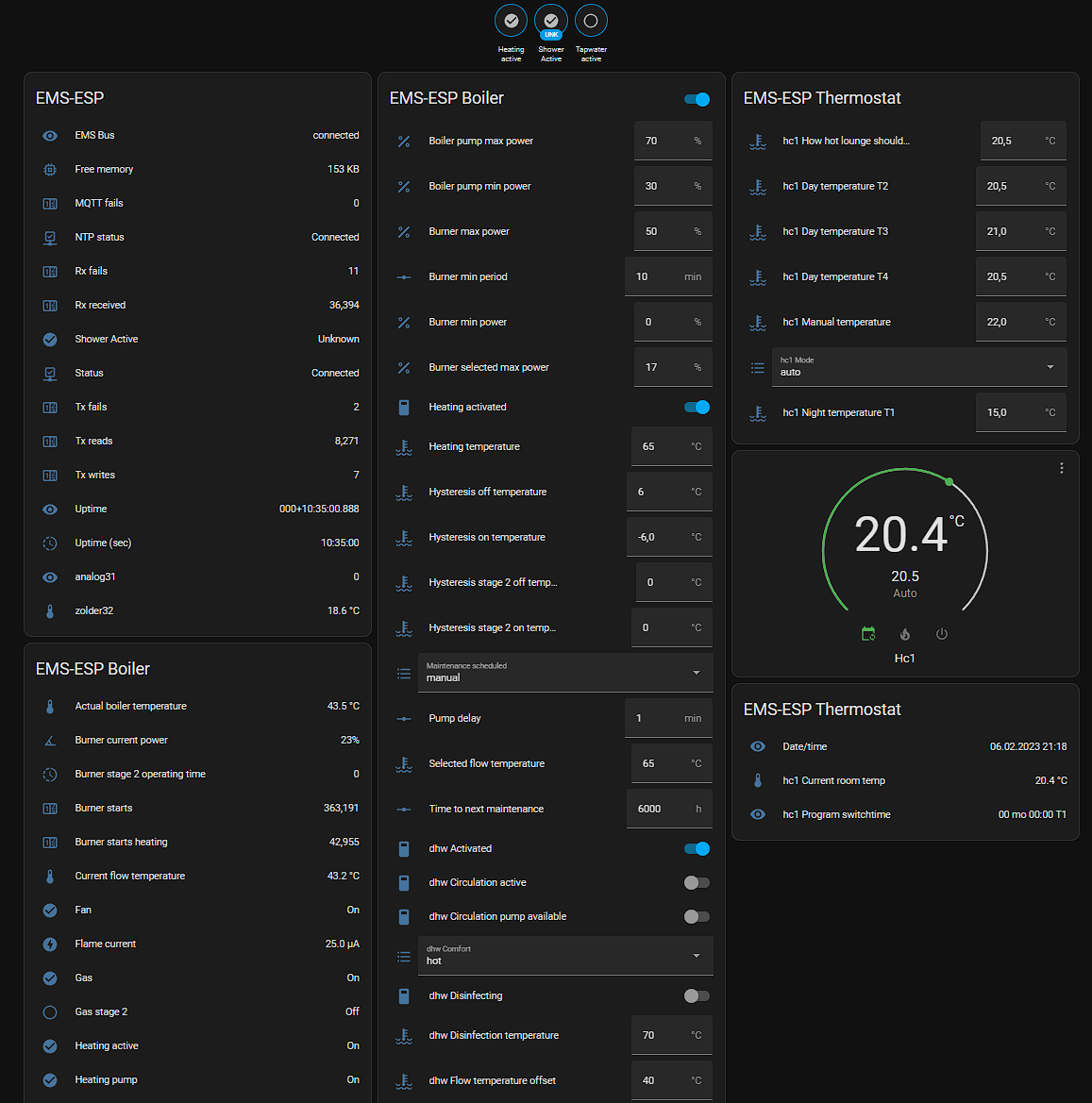Click the schedule mode calendar icon on Hc1 dial
This screenshot has height=1103, width=1092.
pos(868,633)
